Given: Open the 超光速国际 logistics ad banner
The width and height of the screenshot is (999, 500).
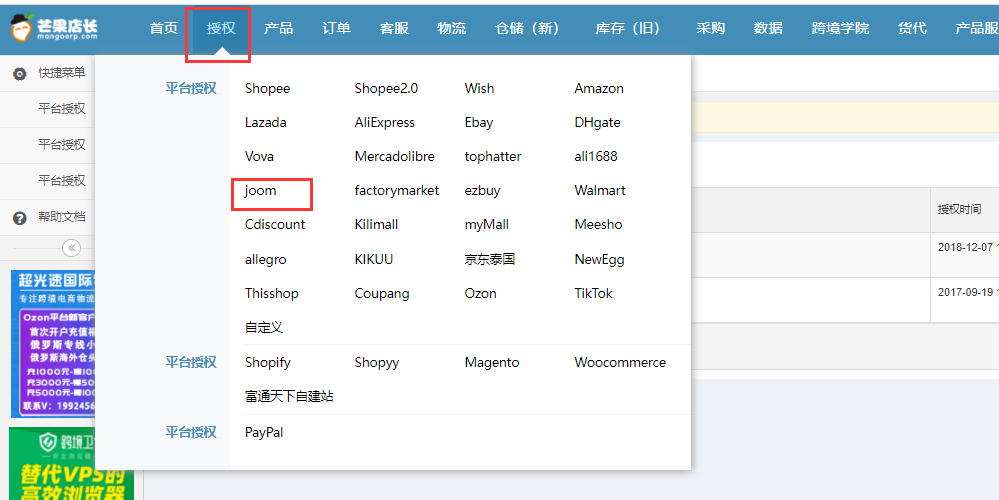Looking at the screenshot, I should (x=54, y=343).
